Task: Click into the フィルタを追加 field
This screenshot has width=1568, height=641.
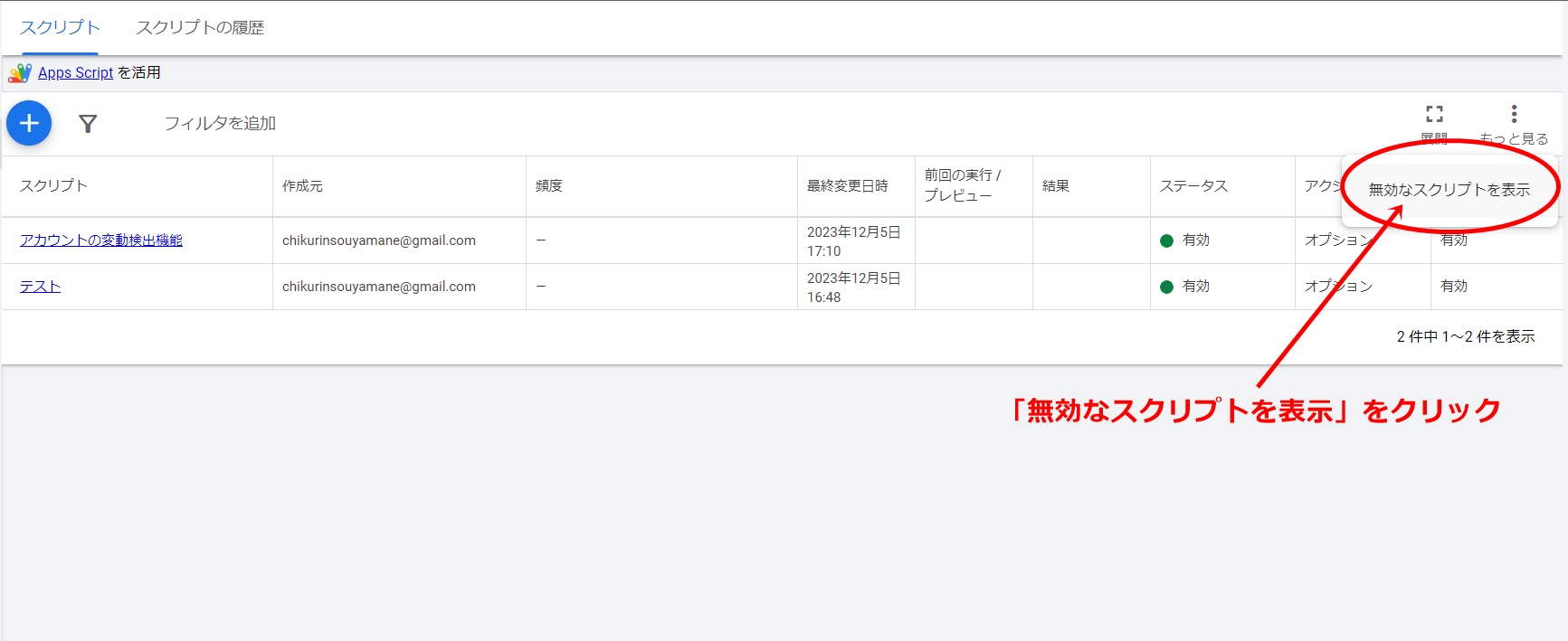Action: click(220, 124)
